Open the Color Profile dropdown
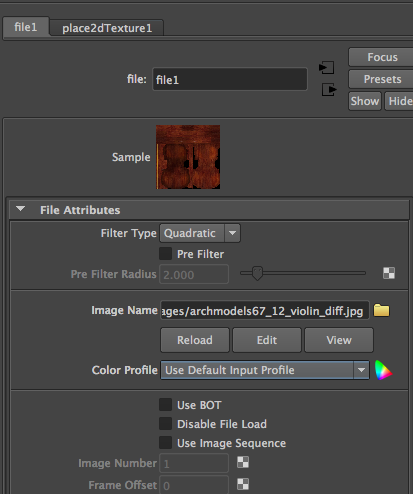Viewport: 413px width, 494px height. 265,370
